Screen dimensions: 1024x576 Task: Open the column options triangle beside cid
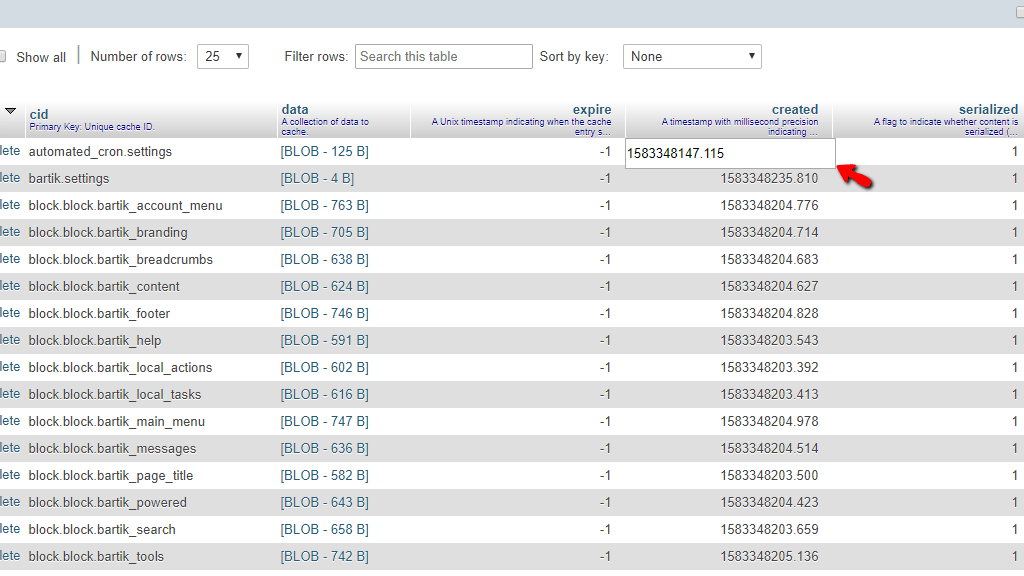(x=10, y=111)
